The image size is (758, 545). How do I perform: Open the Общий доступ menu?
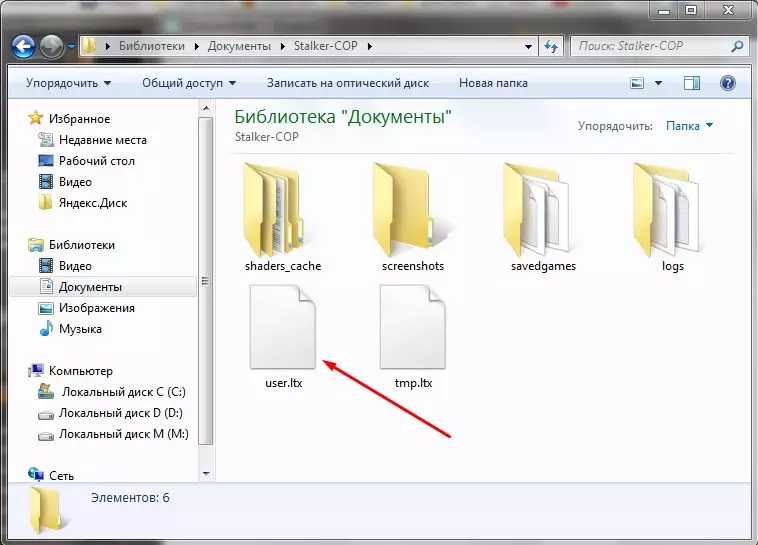(x=189, y=83)
